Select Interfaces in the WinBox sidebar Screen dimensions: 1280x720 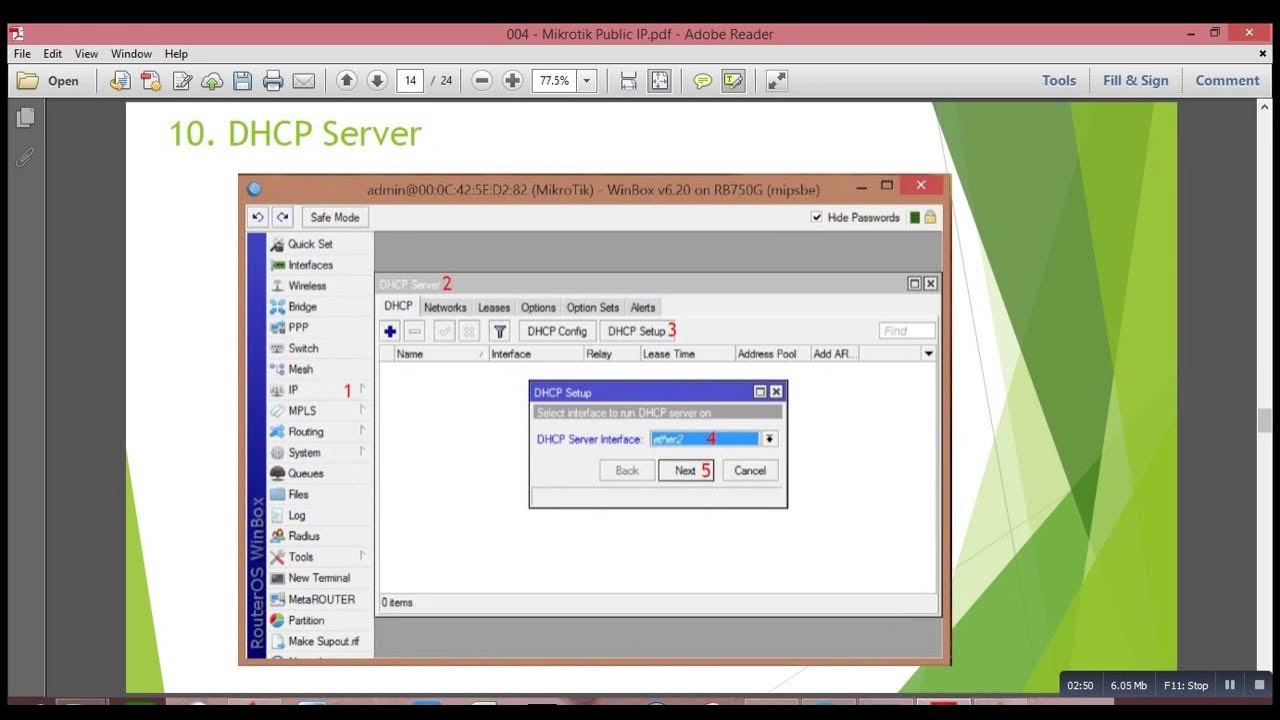311,265
